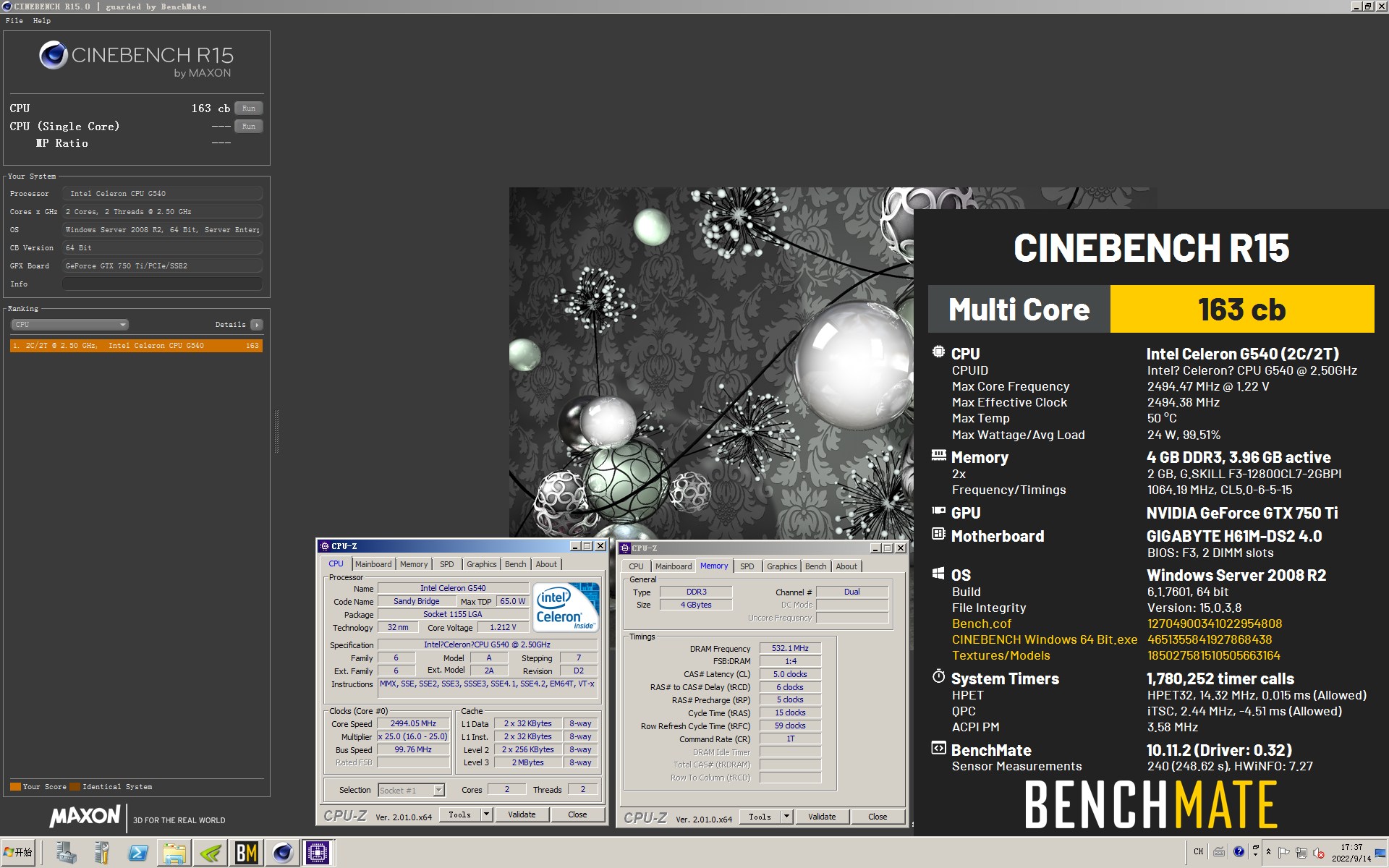Image resolution: width=1389 pixels, height=868 pixels.
Task: Click the Tools button in left CPU-Z window
Action: 459,814
